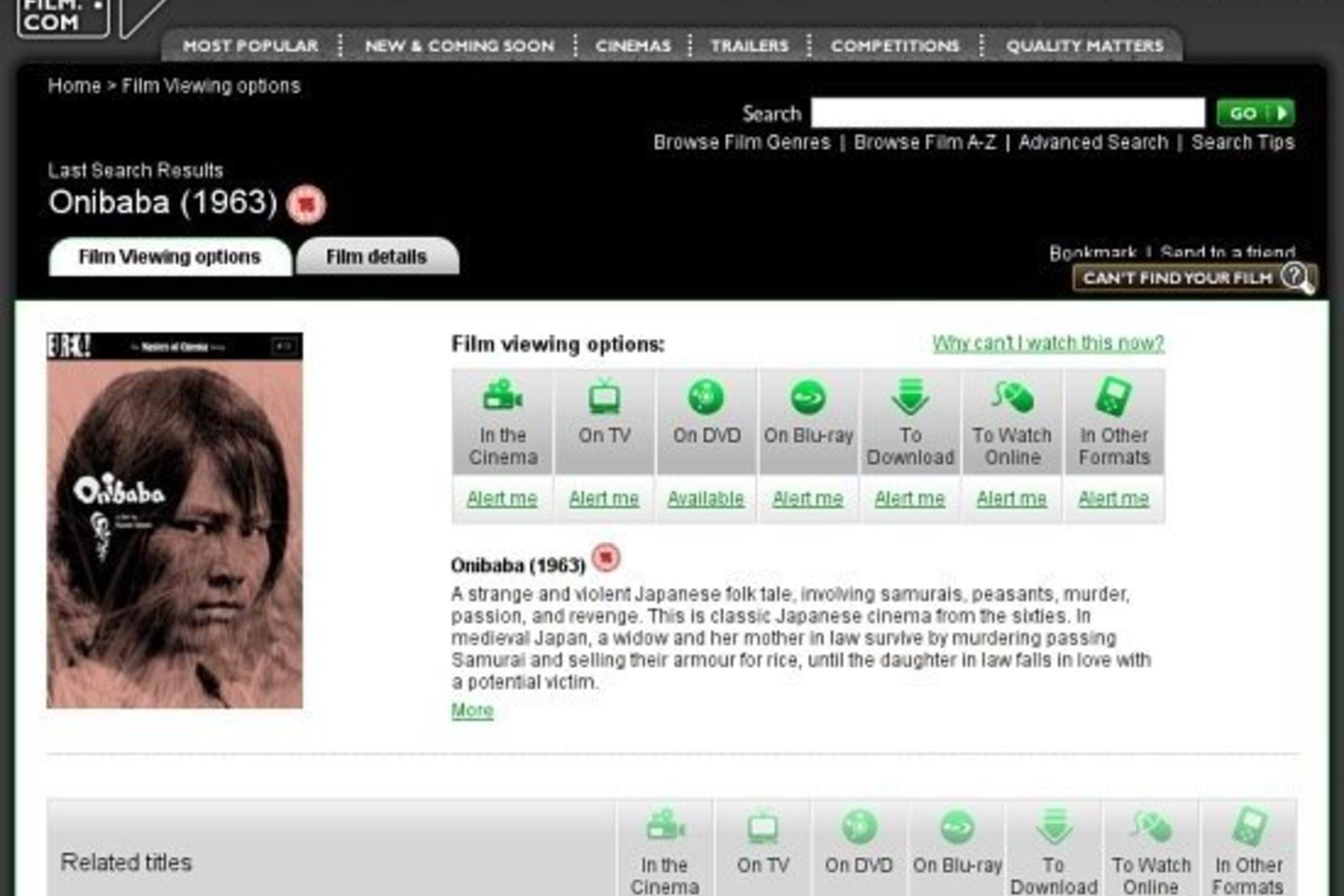
Task: Click Alert me under To Download
Action: pos(910,499)
